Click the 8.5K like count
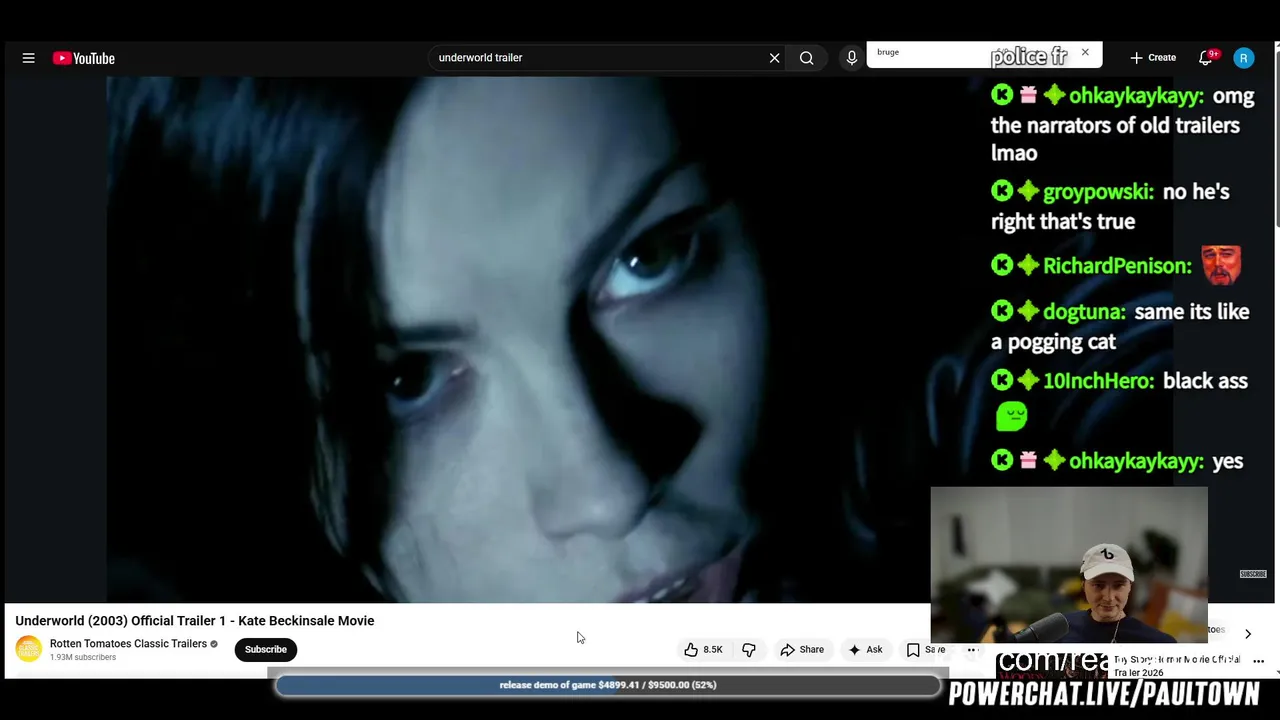1280x720 pixels. coord(713,650)
